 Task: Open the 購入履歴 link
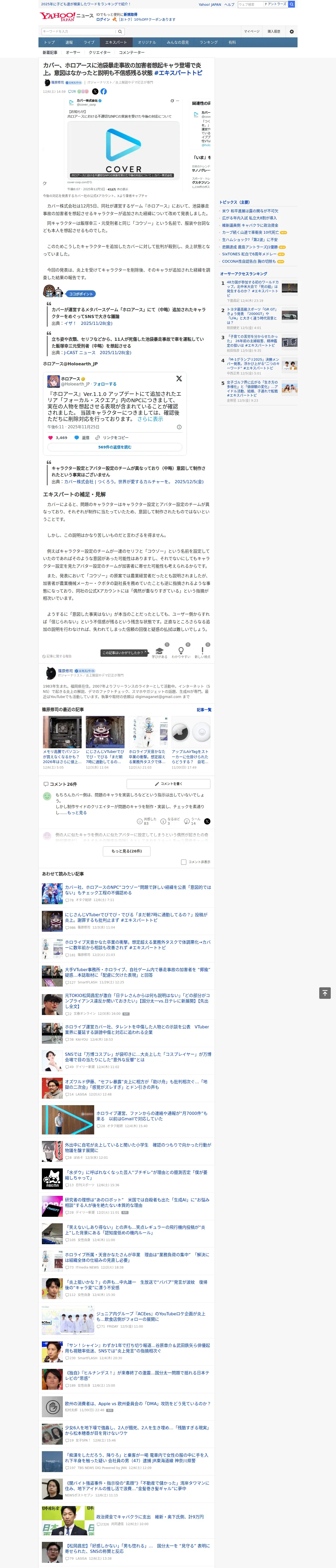[x=274, y=32]
